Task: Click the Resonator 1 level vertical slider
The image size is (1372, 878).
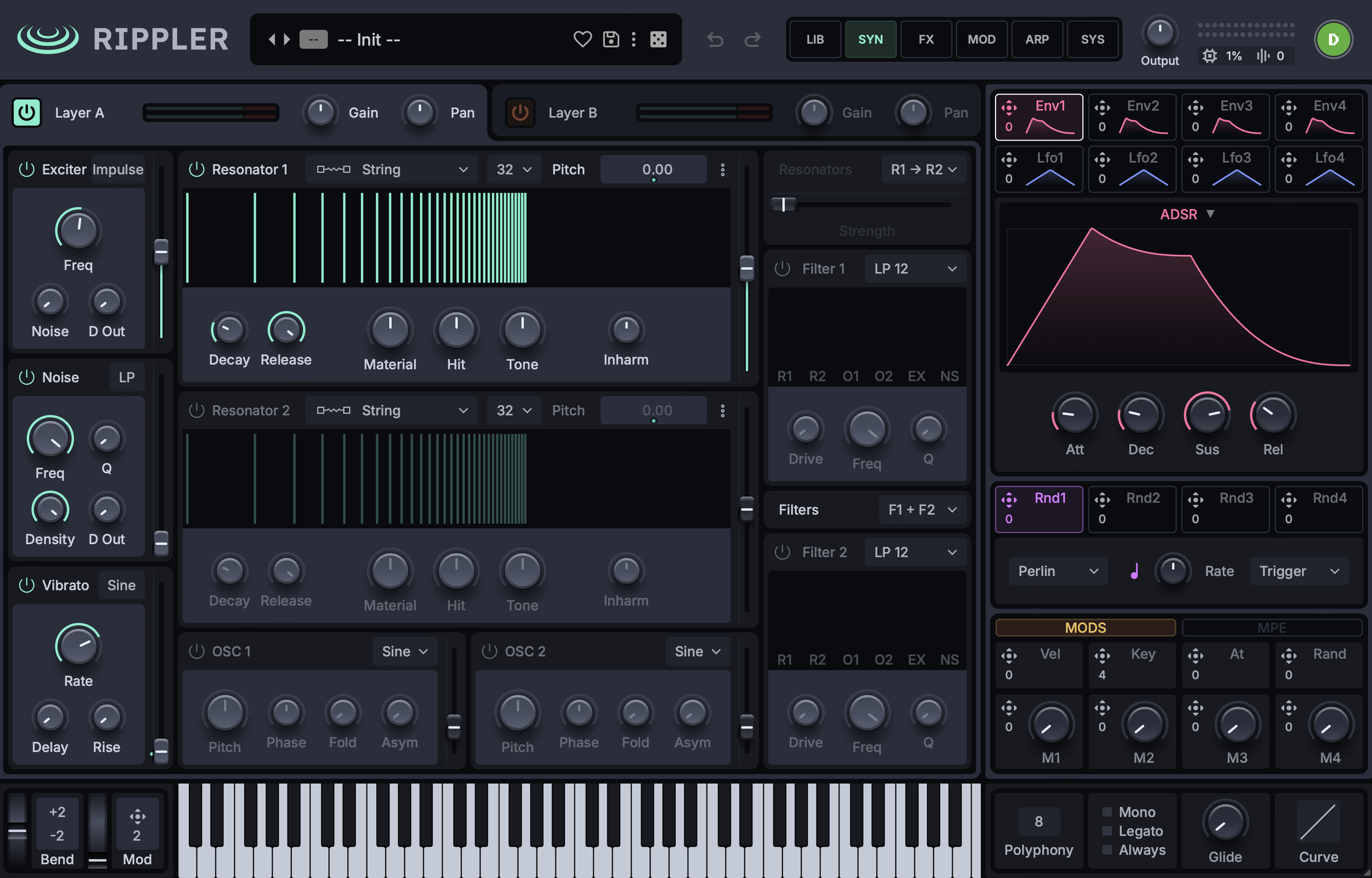Action: [746, 269]
